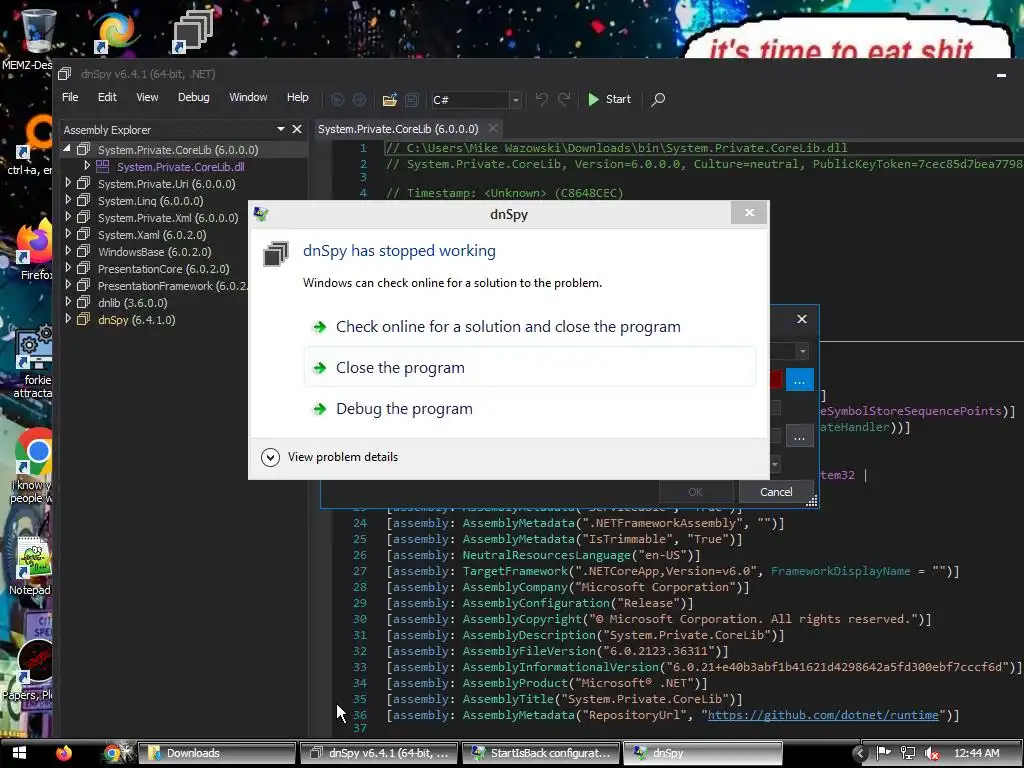
Task: Switch to StartIsBack configuration taskbar window
Action: [x=541, y=753]
